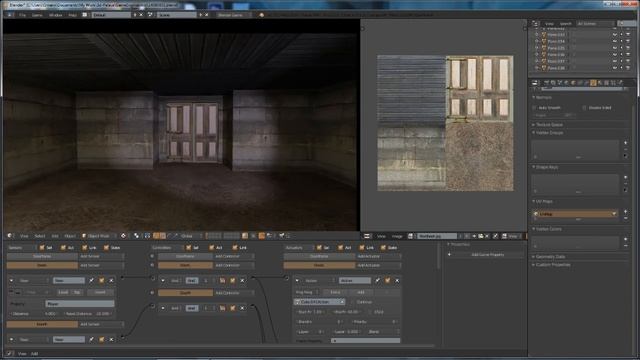Open the Outliner editor type icon
The height and width of the screenshot is (360, 640).
(x=535, y=24)
